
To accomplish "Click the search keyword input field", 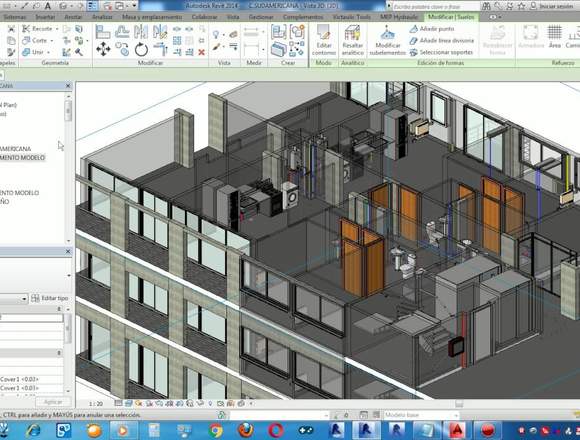I will click(435, 6).
